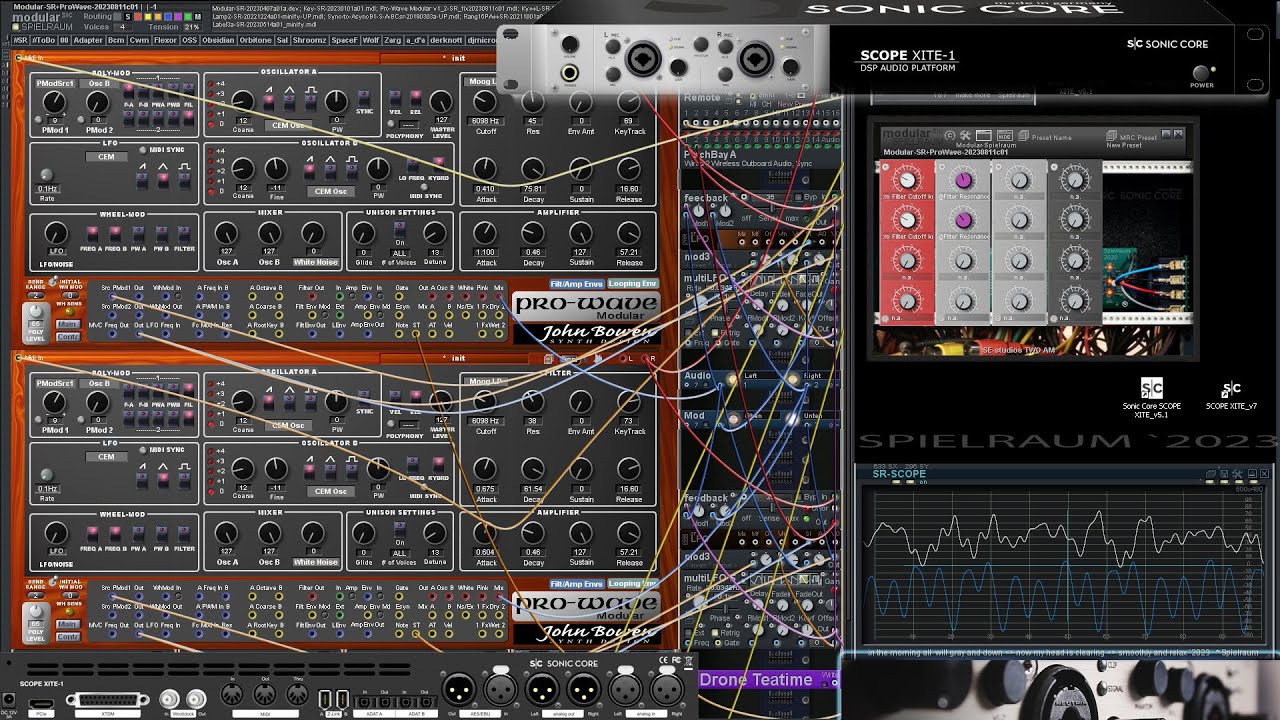The width and height of the screenshot is (1280, 720).
Task: Open White Noise source dropdown in upper Mixer
Action: coord(314,262)
